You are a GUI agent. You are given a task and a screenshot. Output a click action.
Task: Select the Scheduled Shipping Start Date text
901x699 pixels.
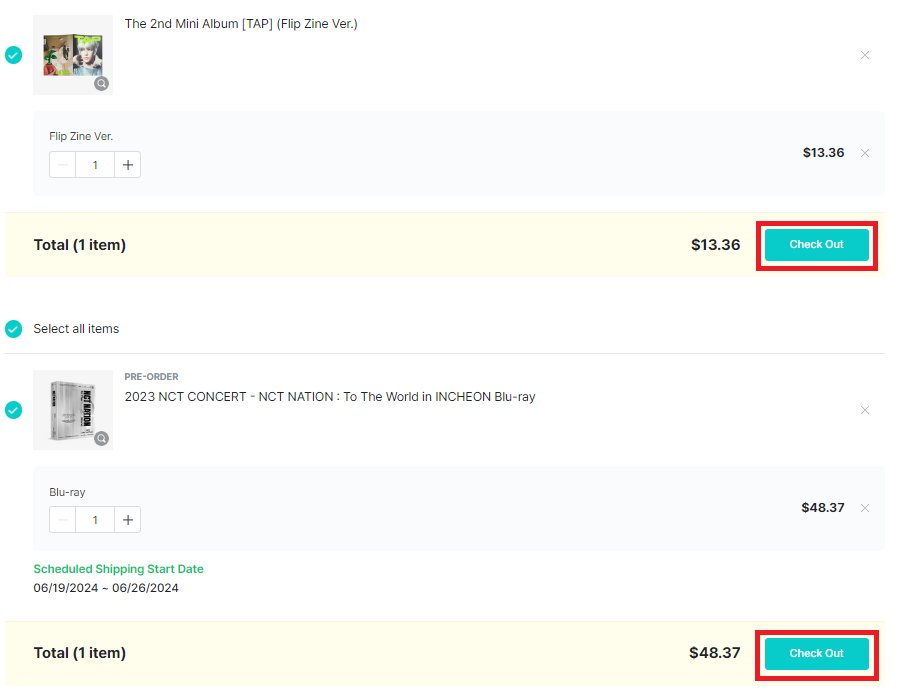pos(118,569)
